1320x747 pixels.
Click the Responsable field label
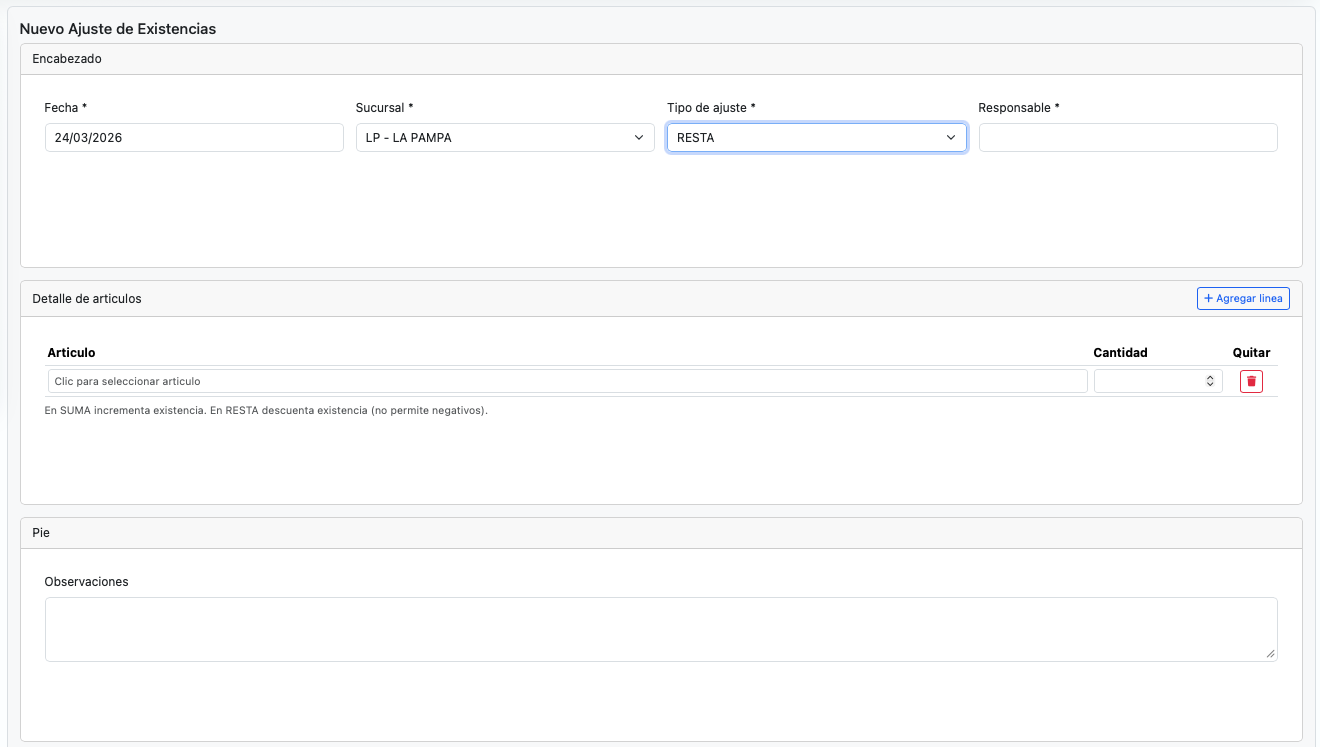(x=1018, y=108)
